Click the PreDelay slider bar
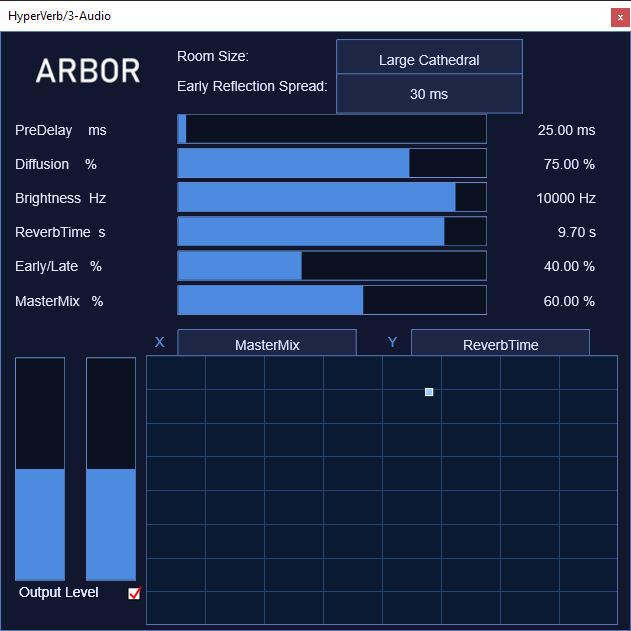 332,129
